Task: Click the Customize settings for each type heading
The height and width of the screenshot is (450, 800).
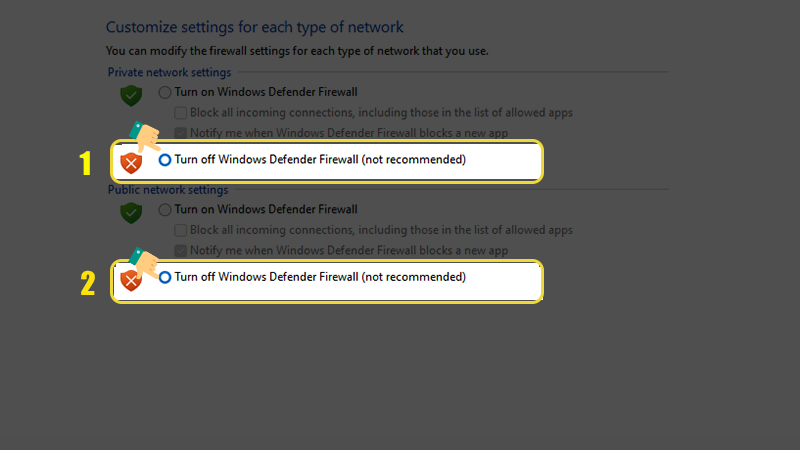Action: (254, 27)
